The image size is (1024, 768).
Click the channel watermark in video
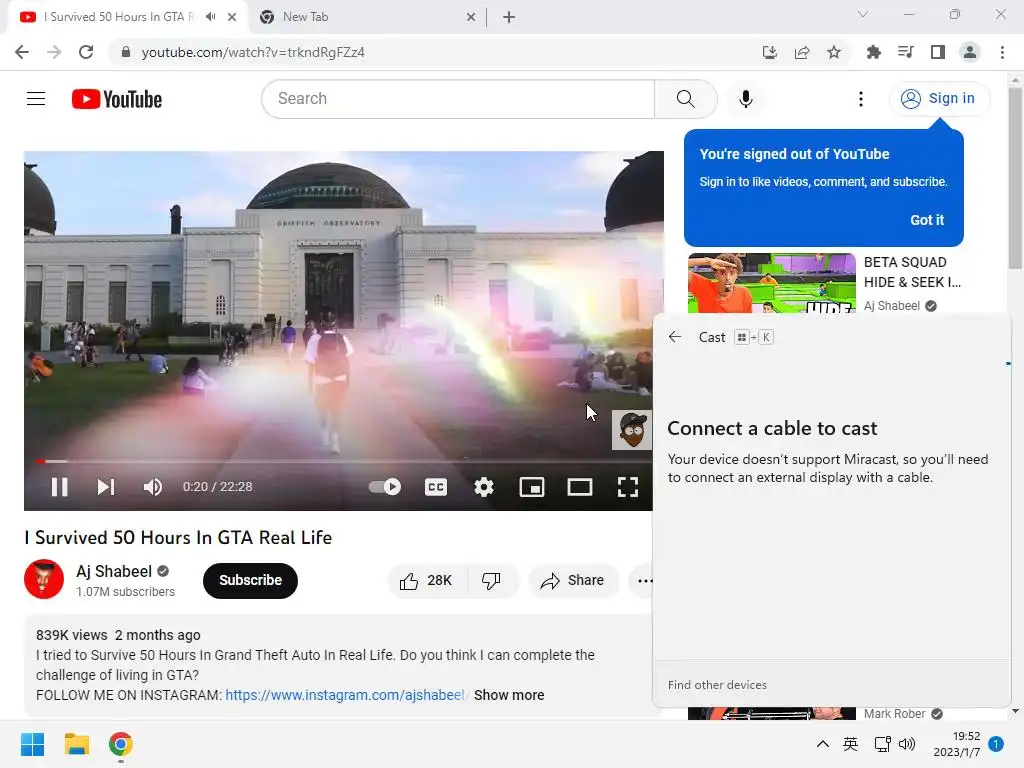(632, 430)
